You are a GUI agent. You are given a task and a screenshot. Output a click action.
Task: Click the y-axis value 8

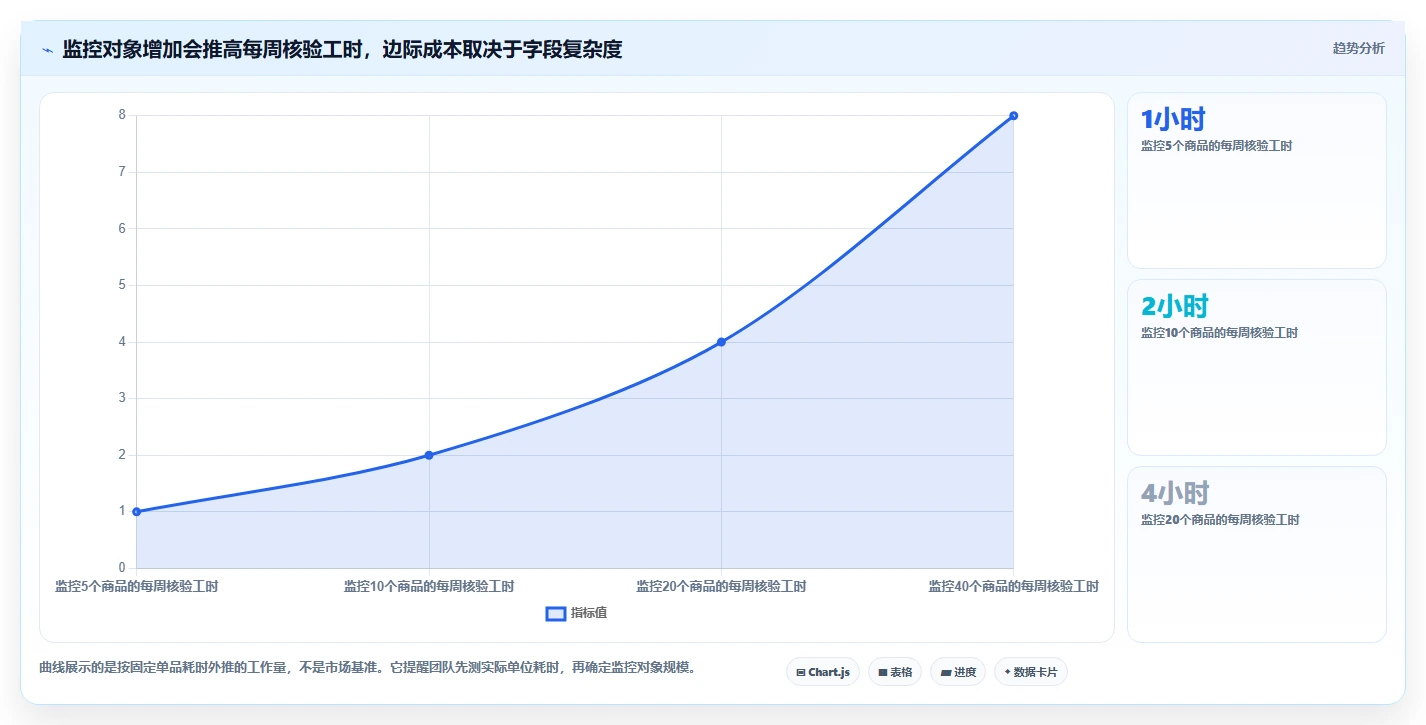coord(122,115)
